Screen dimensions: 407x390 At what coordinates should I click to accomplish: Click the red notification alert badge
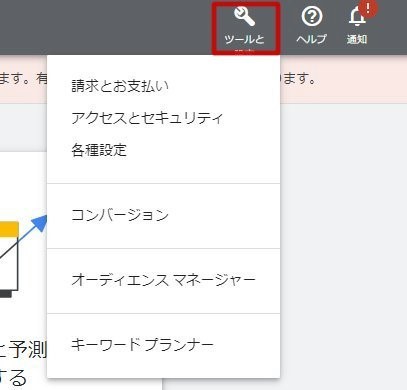click(x=368, y=8)
